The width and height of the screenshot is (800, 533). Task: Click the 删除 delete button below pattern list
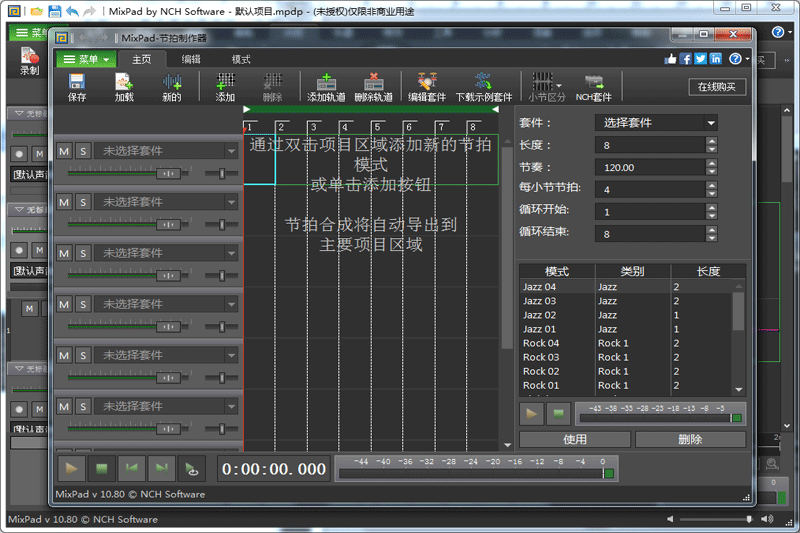pyautogui.click(x=690, y=439)
